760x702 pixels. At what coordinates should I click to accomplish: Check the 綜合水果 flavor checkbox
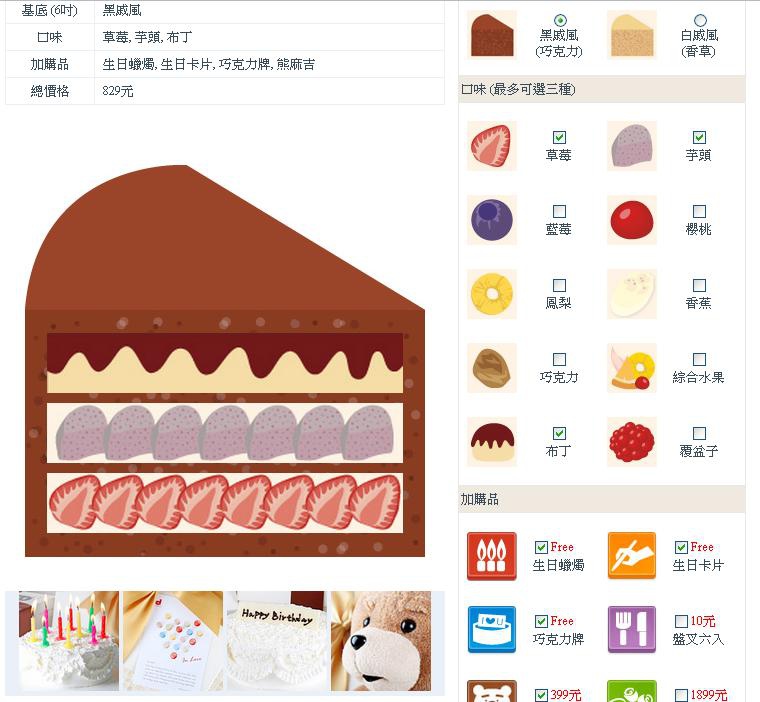click(x=699, y=359)
